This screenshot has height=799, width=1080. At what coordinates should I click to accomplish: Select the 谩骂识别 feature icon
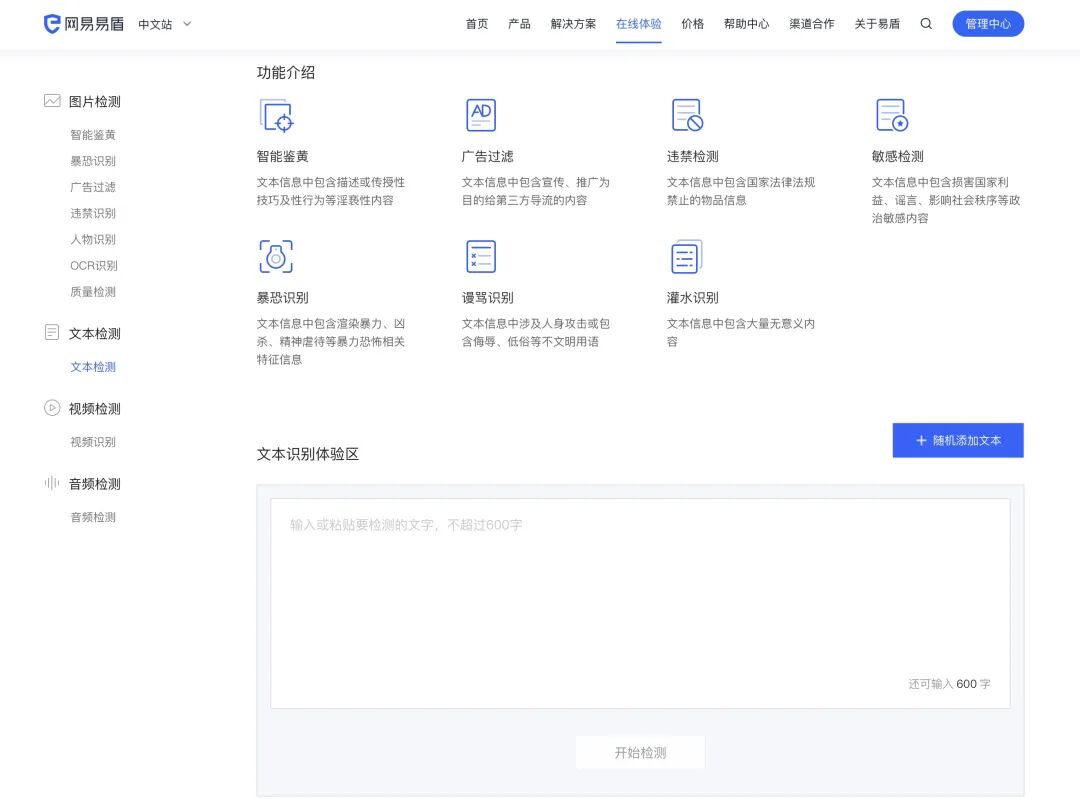(x=480, y=256)
